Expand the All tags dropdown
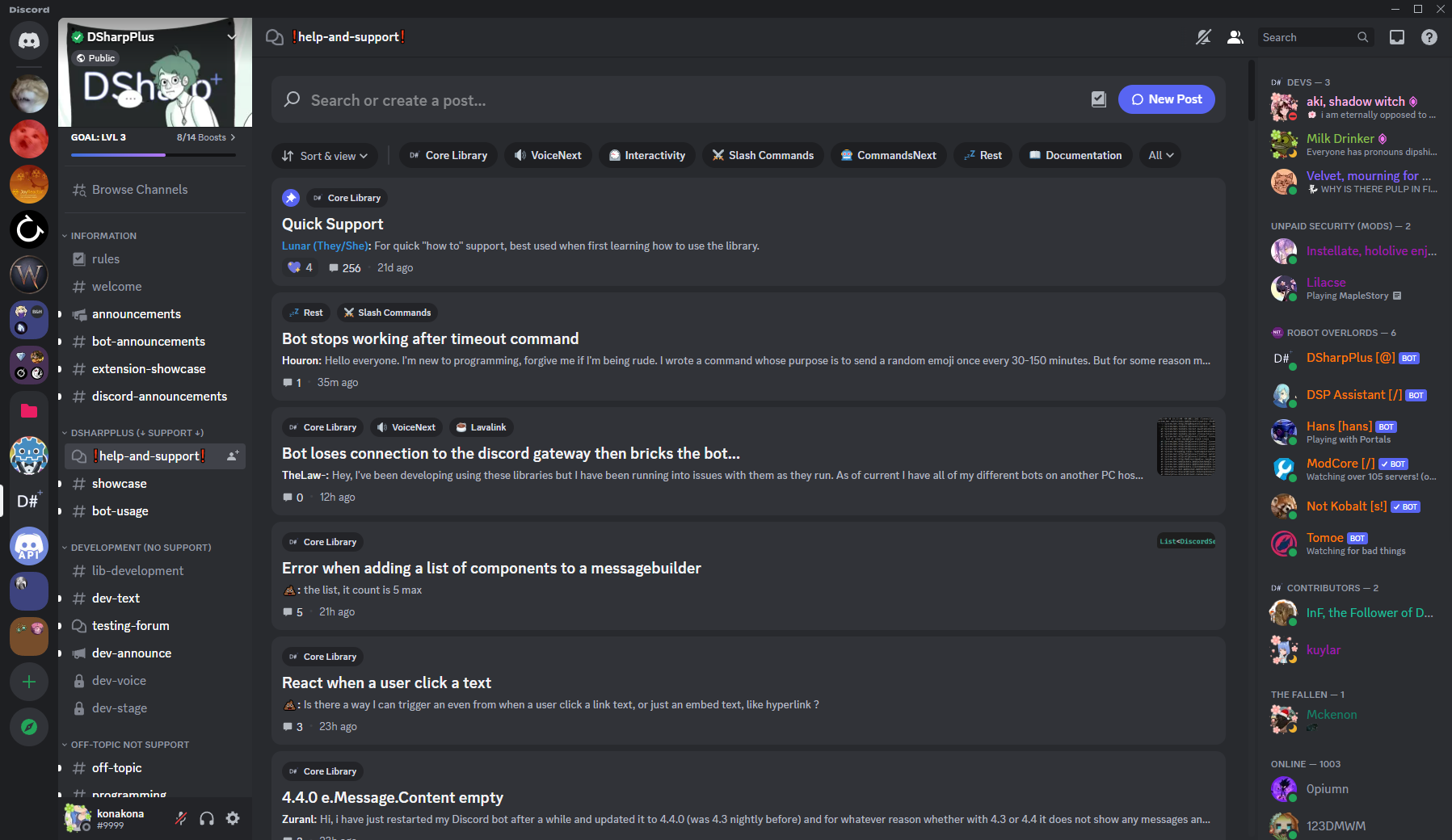Viewport: 1452px width, 840px height. (1160, 155)
